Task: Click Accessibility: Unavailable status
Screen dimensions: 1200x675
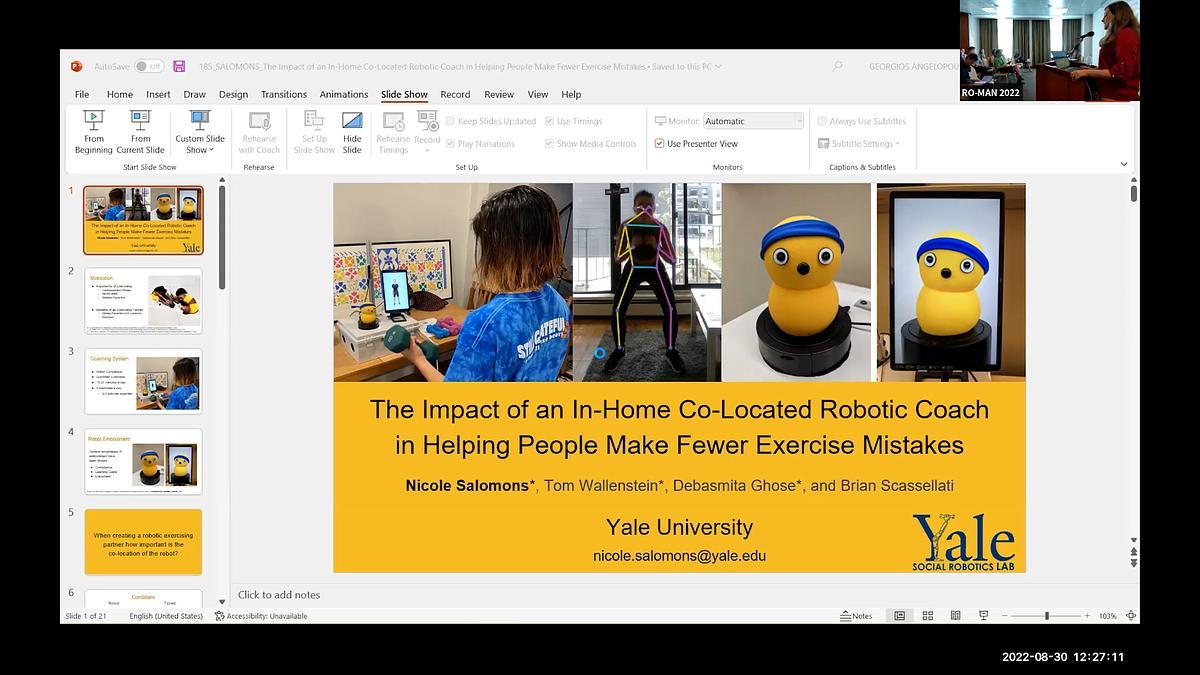Action: tap(261, 616)
